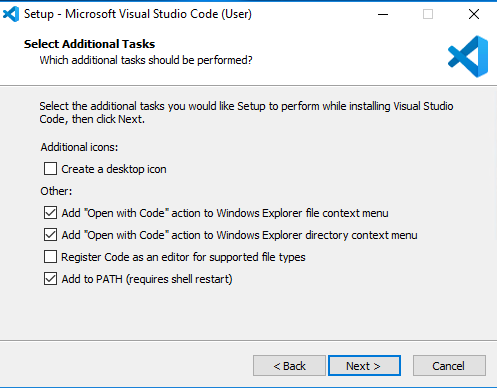Proceed with the Next > button

tap(364, 366)
